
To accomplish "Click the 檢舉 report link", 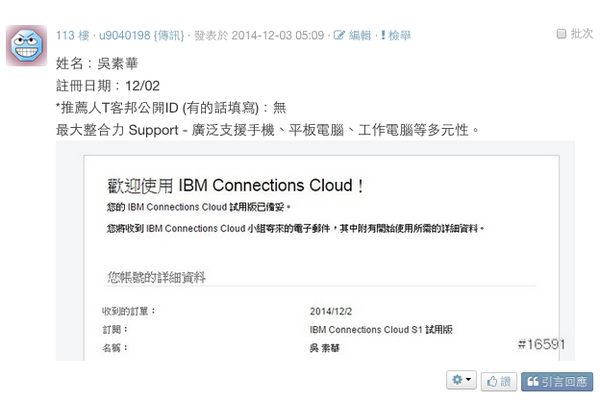I will (399, 35).
